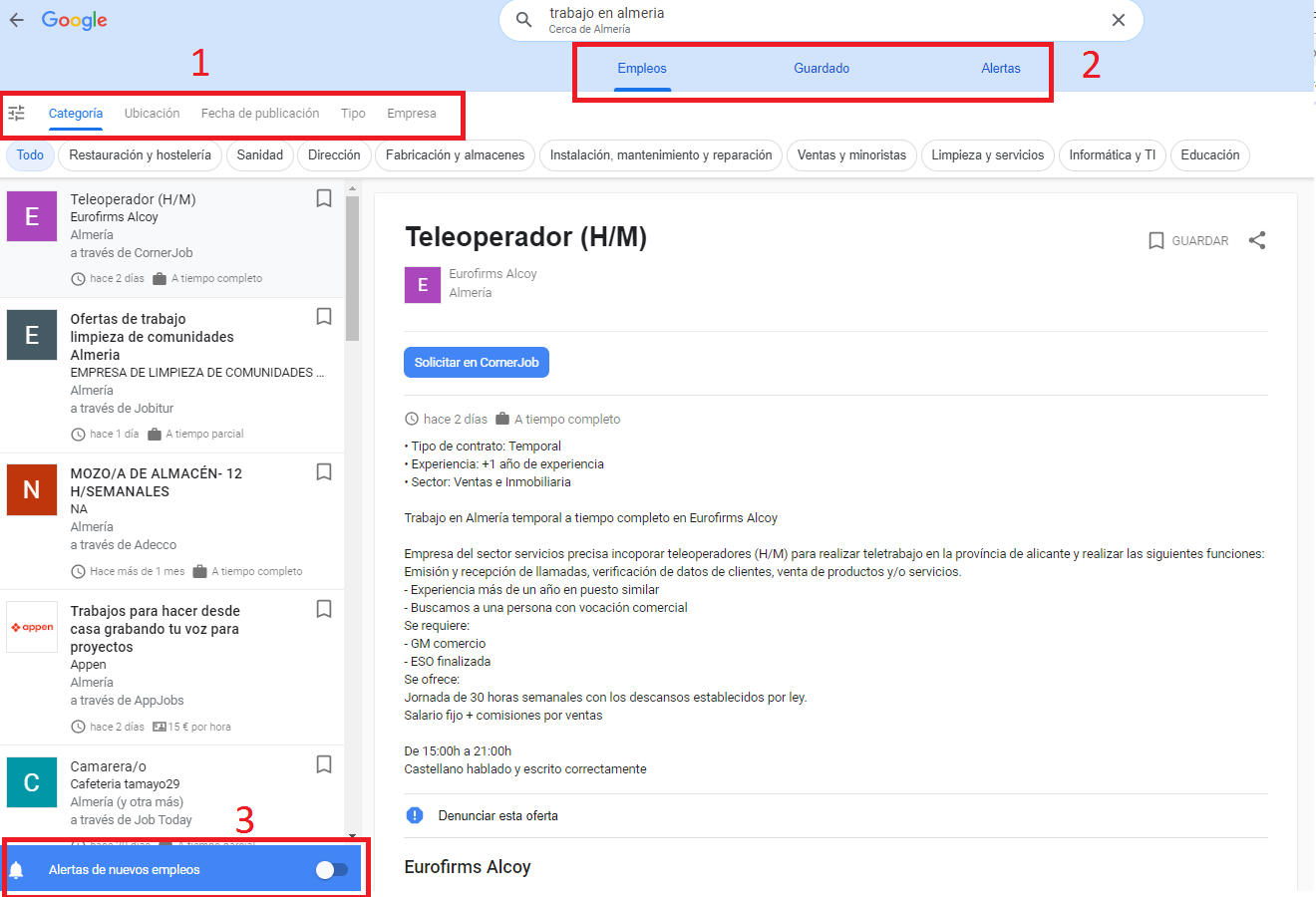Click the alerts bell icon
This screenshot has height=897, width=1316.
(17, 870)
